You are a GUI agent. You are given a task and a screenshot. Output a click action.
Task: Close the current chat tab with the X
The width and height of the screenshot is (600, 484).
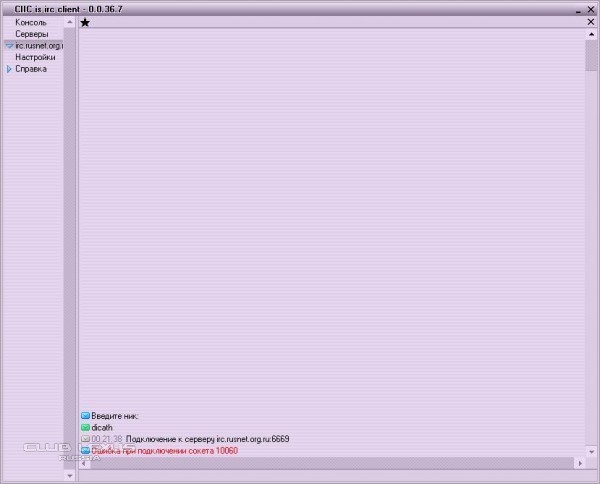click(590, 21)
